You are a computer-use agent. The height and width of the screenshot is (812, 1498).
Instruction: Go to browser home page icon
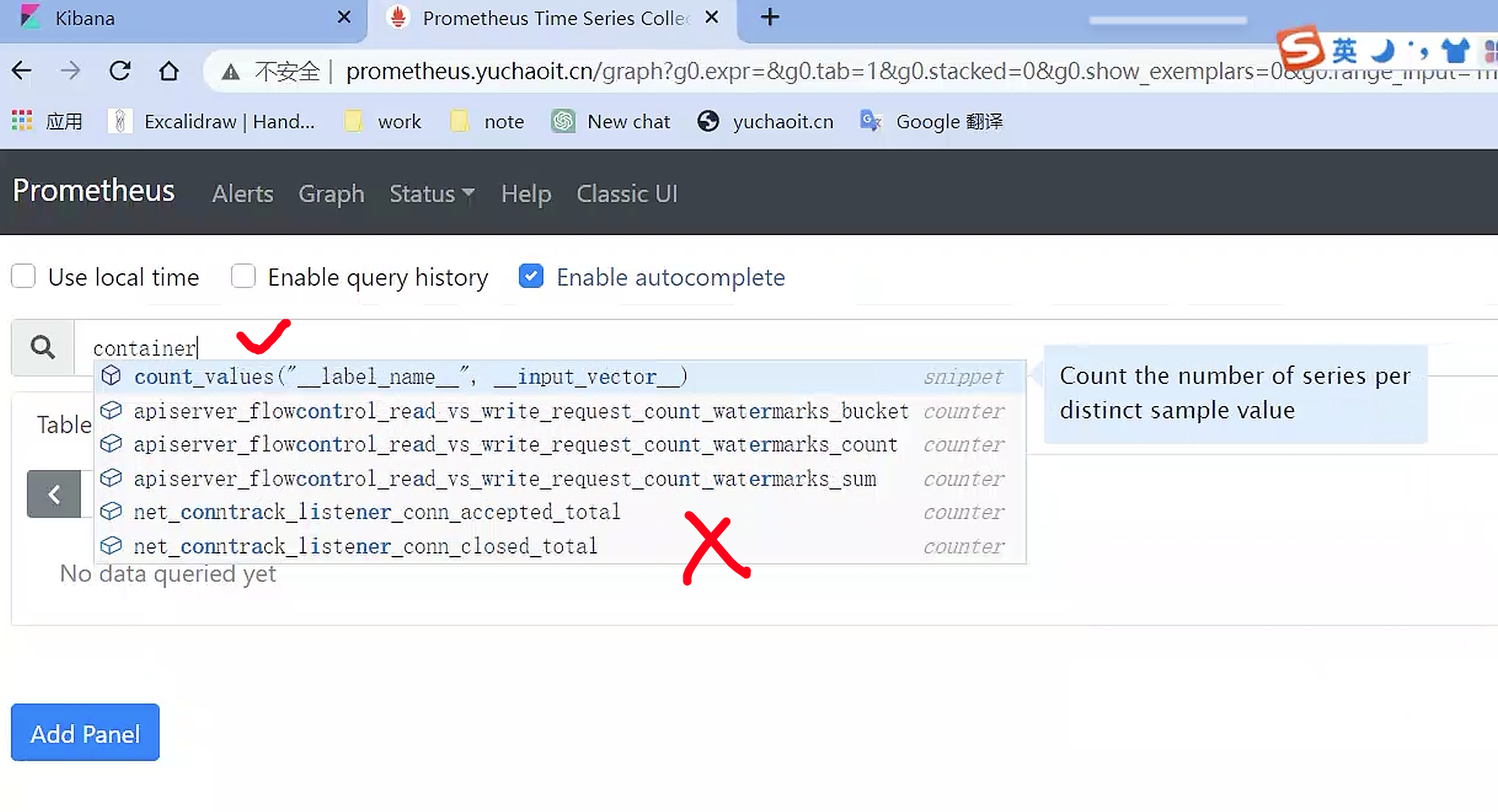(169, 71)
